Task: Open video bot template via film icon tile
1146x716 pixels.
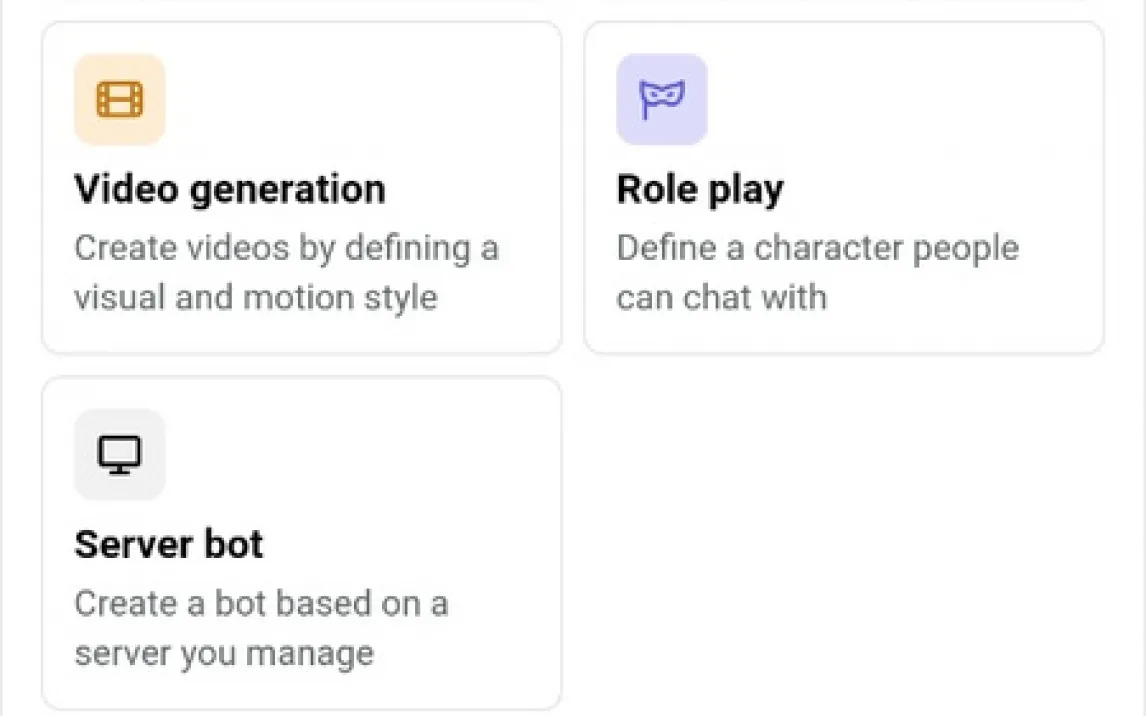Action: 120,99
